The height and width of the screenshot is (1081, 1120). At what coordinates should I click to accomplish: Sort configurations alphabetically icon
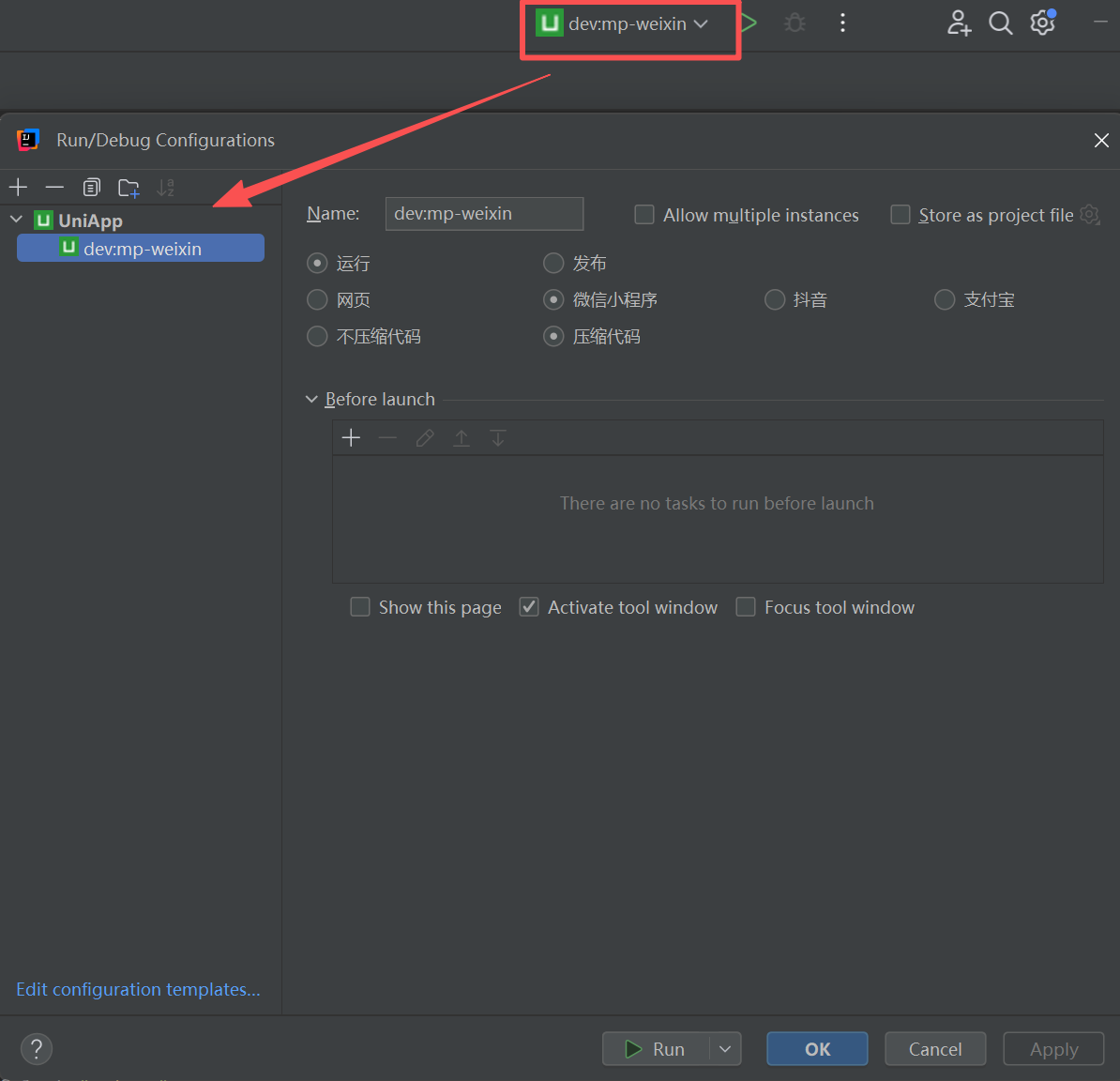[x=166, y=187]
